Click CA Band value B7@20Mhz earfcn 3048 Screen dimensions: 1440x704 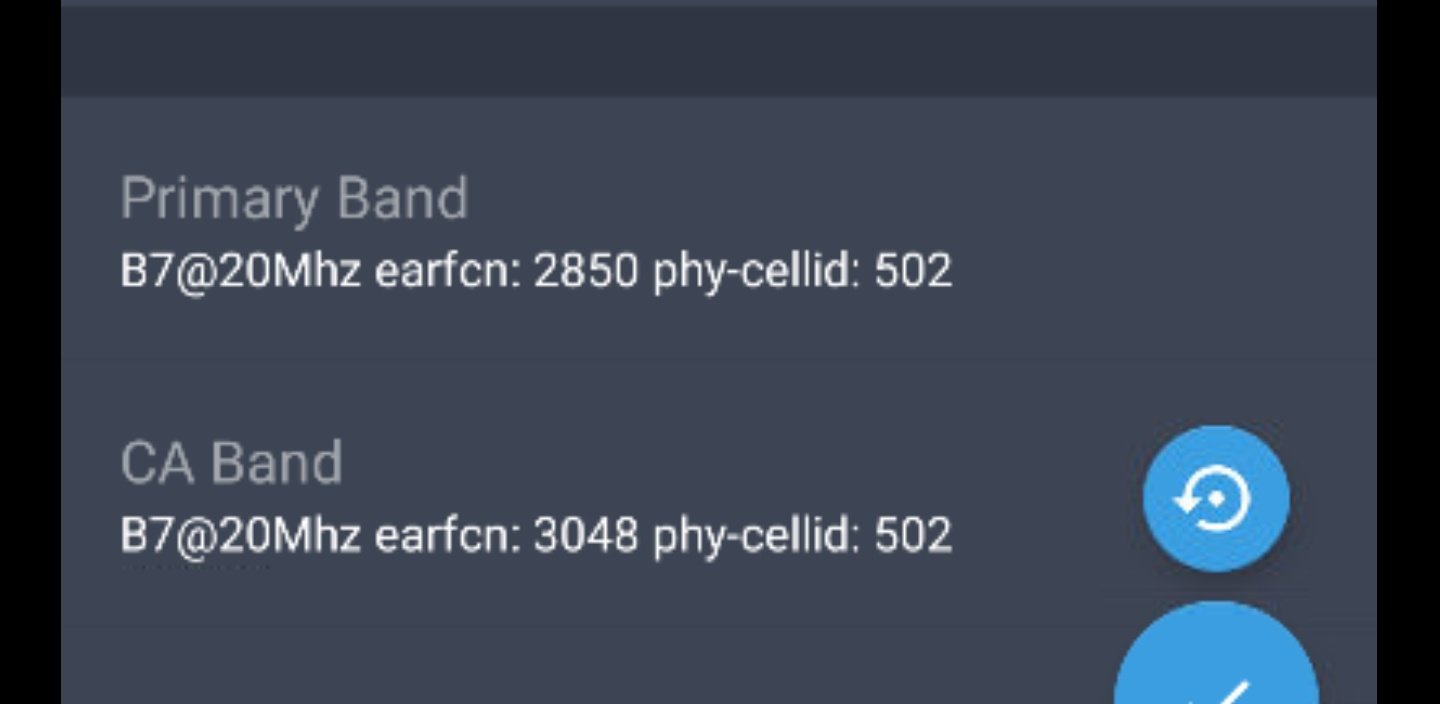[535, 535]
